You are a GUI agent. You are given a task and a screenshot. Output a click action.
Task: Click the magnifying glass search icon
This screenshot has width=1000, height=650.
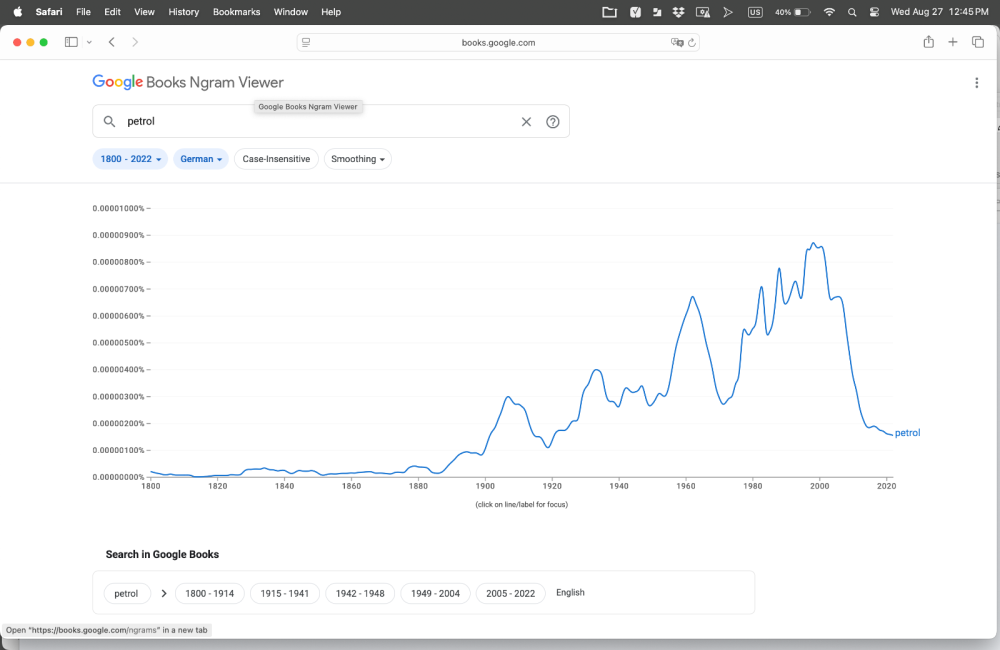pyautogui.click(x=110, y=122)
